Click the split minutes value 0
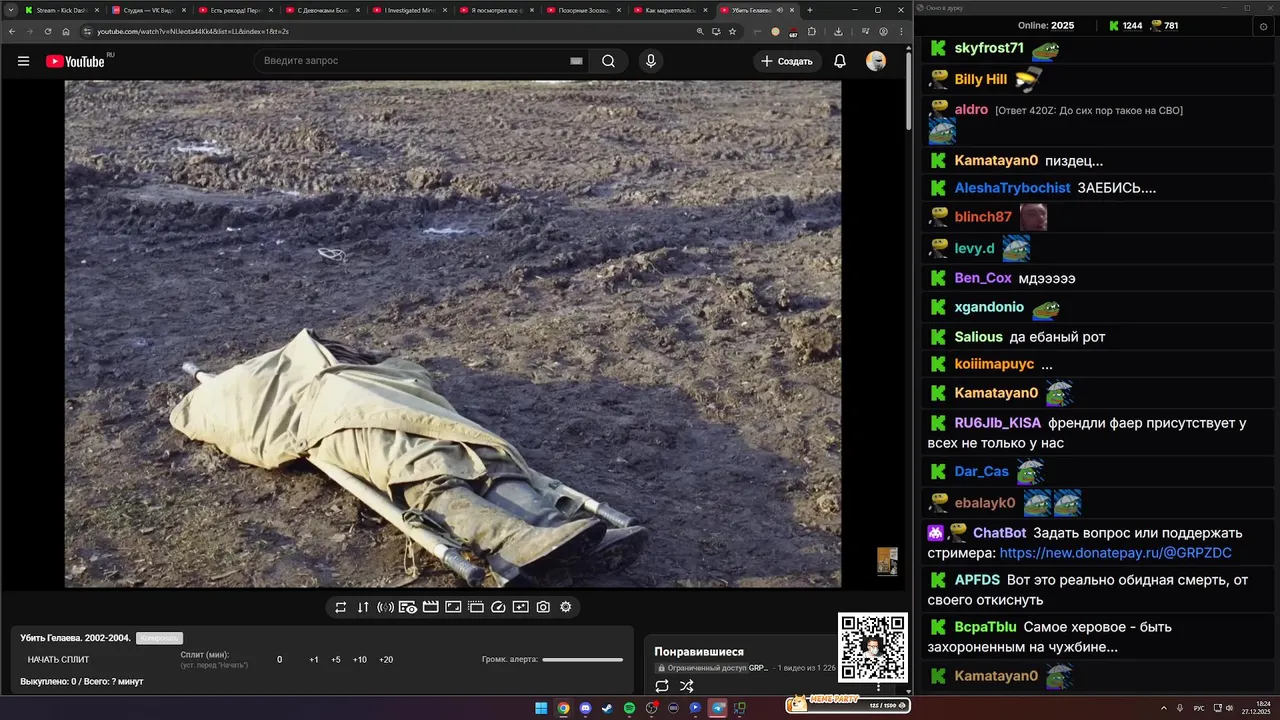 point(279,660)
